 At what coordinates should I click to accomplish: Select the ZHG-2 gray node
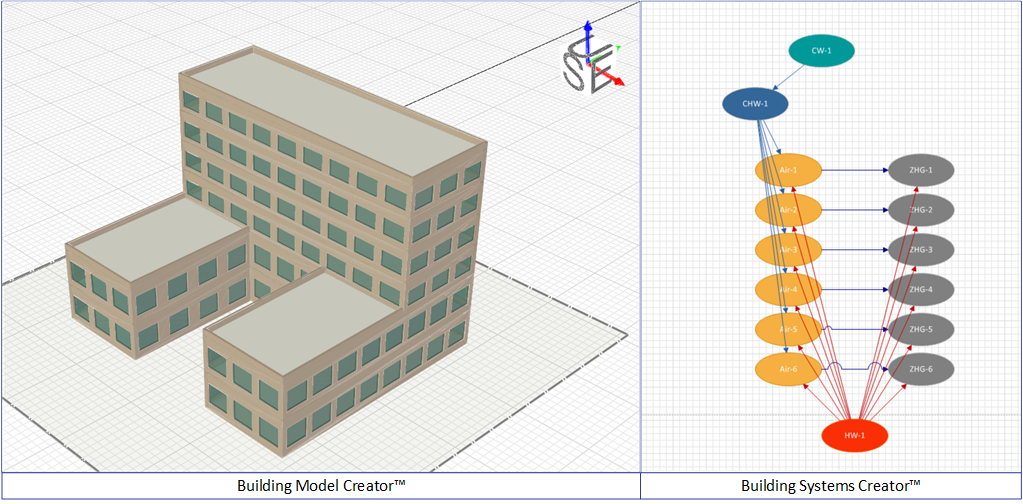coord(921,210)
